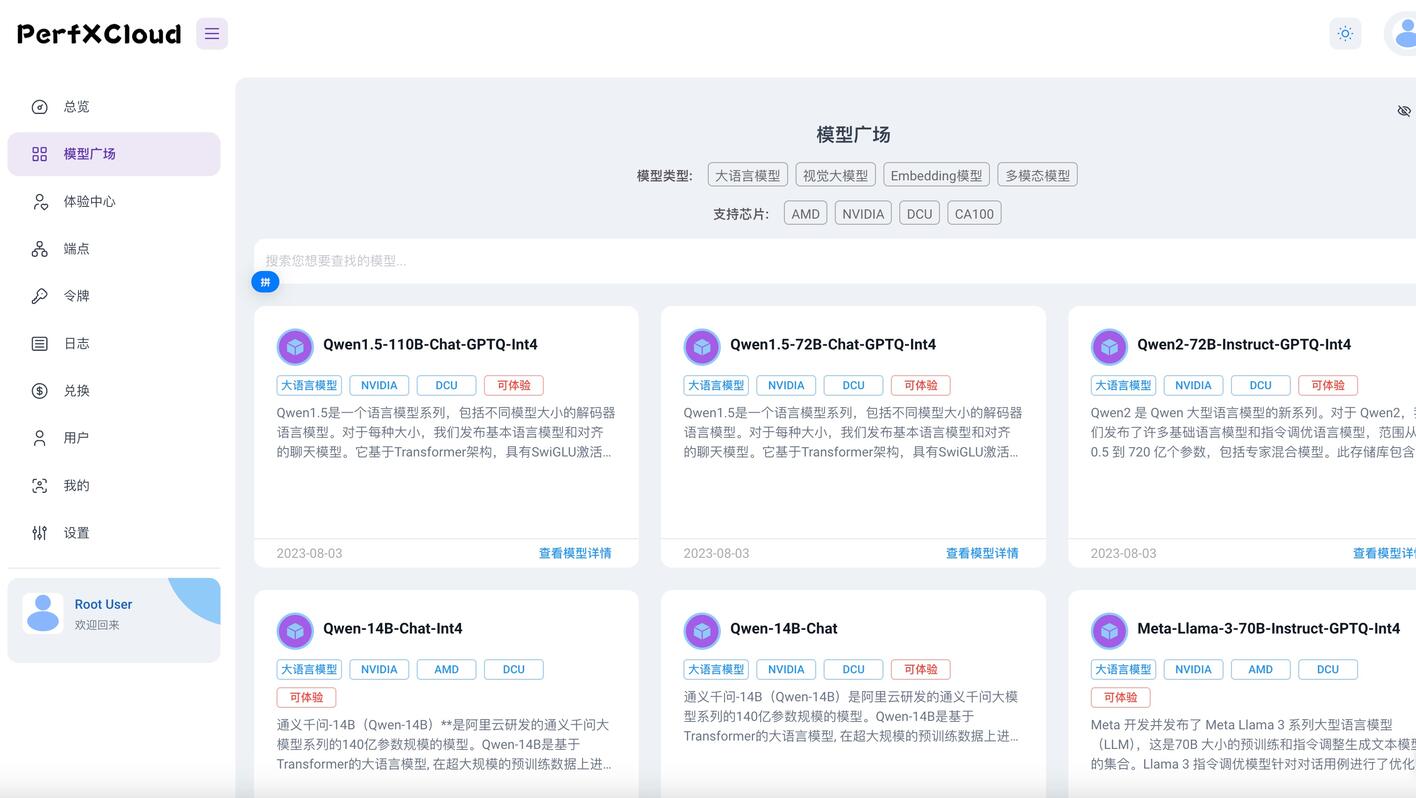View details of Qwen2-72B-Instruct-GPTQ-Int4
This screenshot has height=798, width=1416.
[x=1384, y=553]
